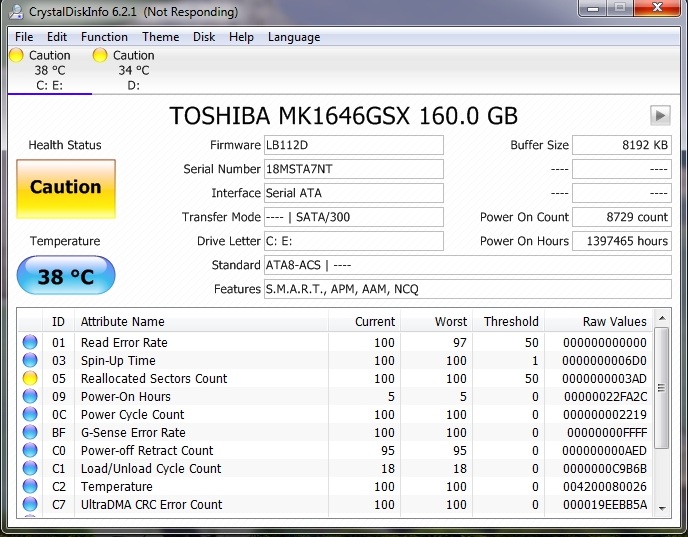Click the yellow Caution icon for drive C: E:
The width and height of the screenshot is (688, 537).
coord(16,56)
